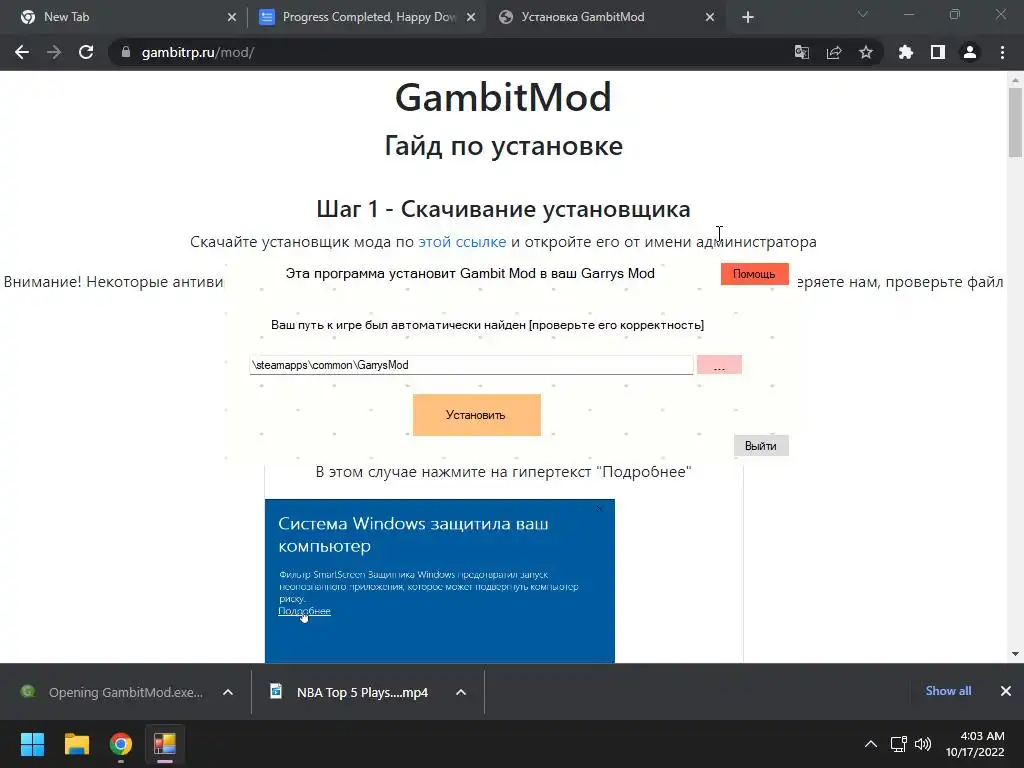Open the clock showing 4:03 AM
This screenshot has width=1024, height=768.
point(976,744)
